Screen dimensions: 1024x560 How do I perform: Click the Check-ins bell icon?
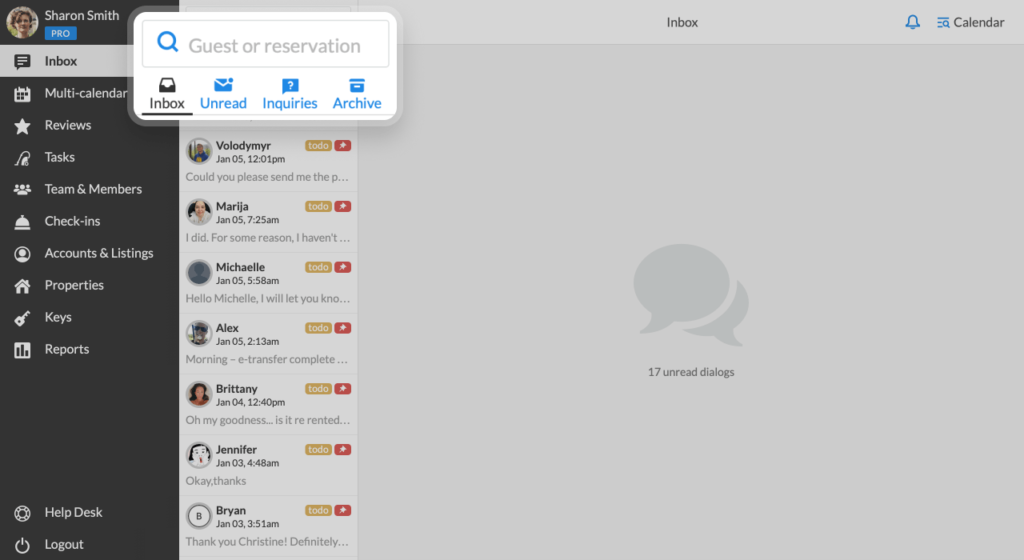(x=22, y=222)
